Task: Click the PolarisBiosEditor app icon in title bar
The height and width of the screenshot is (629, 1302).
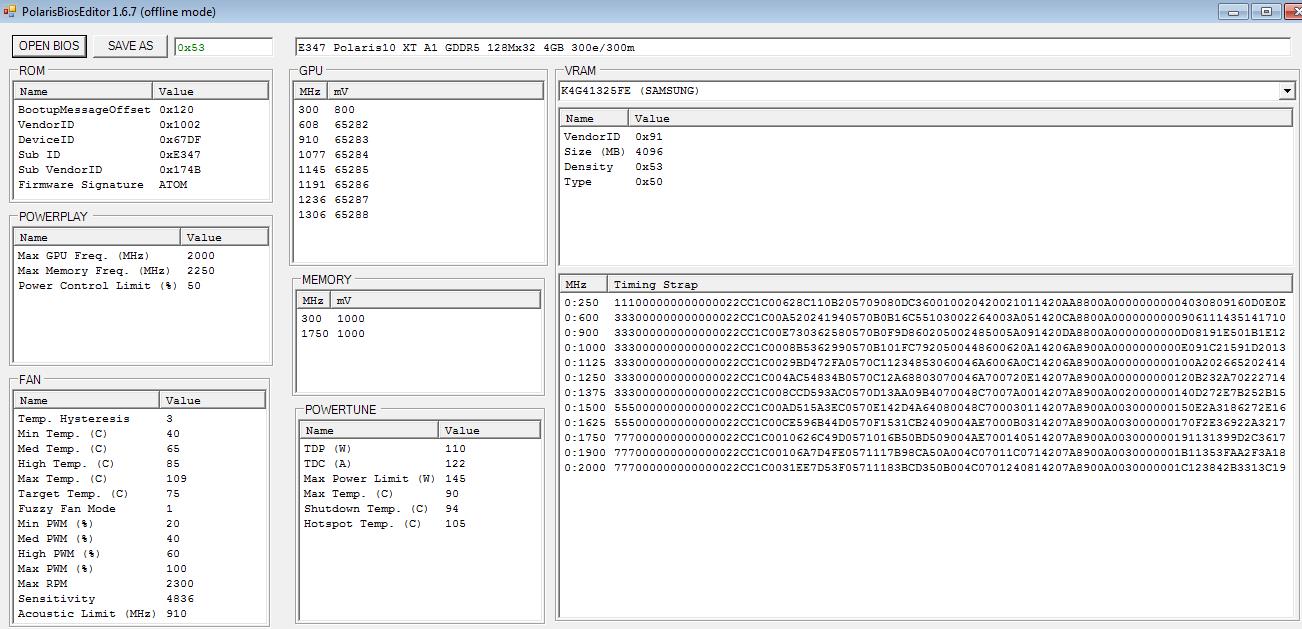Action: tap(11, 12)
